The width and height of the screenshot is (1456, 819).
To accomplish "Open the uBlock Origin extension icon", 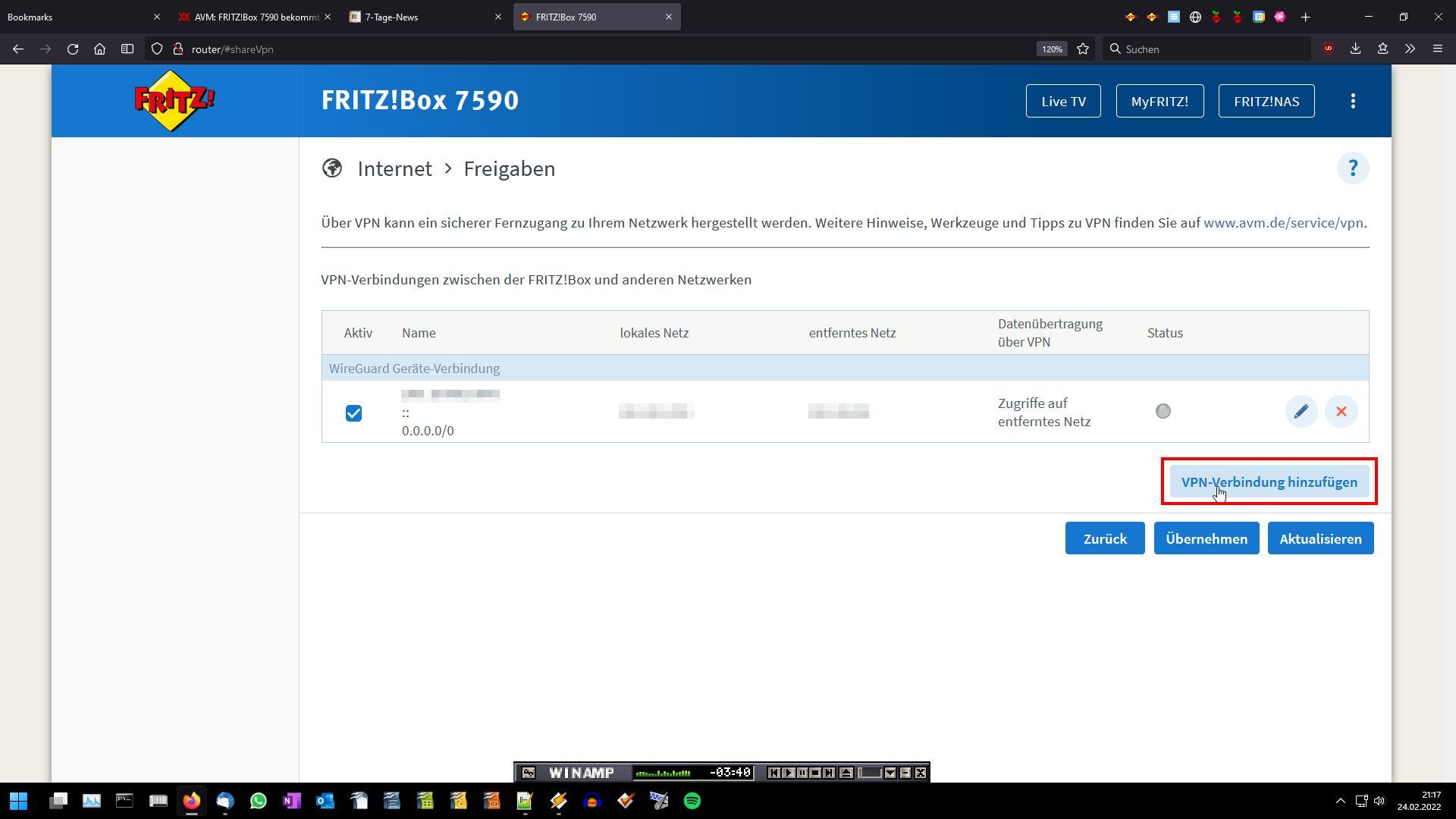I will [x=1328, y=49].
